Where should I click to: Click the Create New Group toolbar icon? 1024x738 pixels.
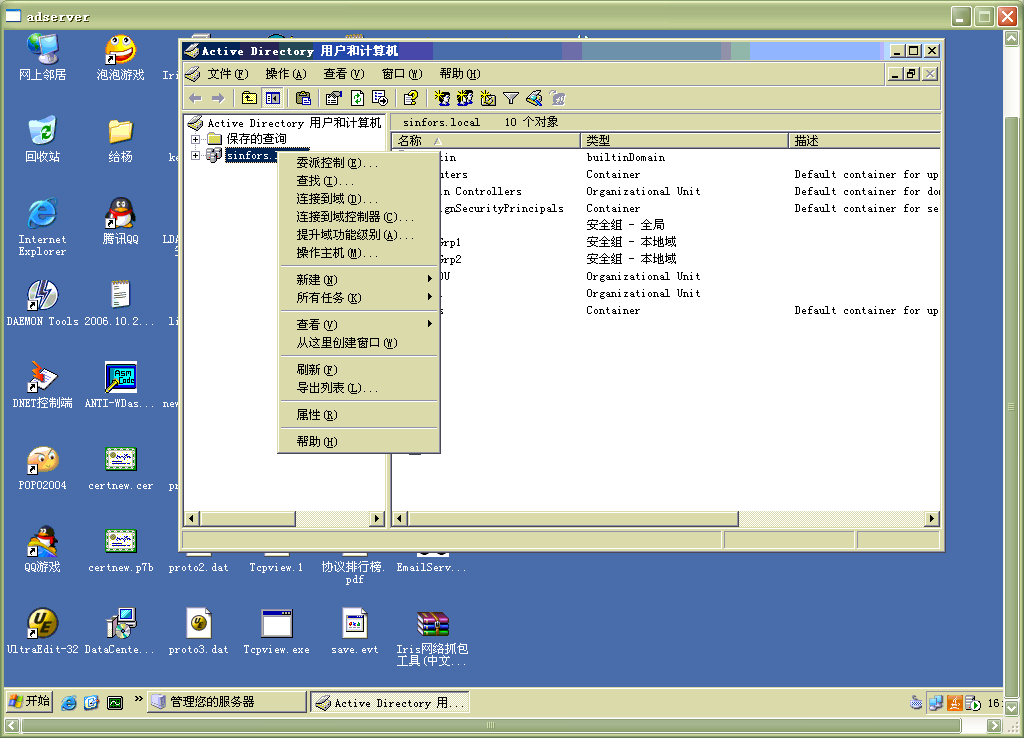point(465,98)
